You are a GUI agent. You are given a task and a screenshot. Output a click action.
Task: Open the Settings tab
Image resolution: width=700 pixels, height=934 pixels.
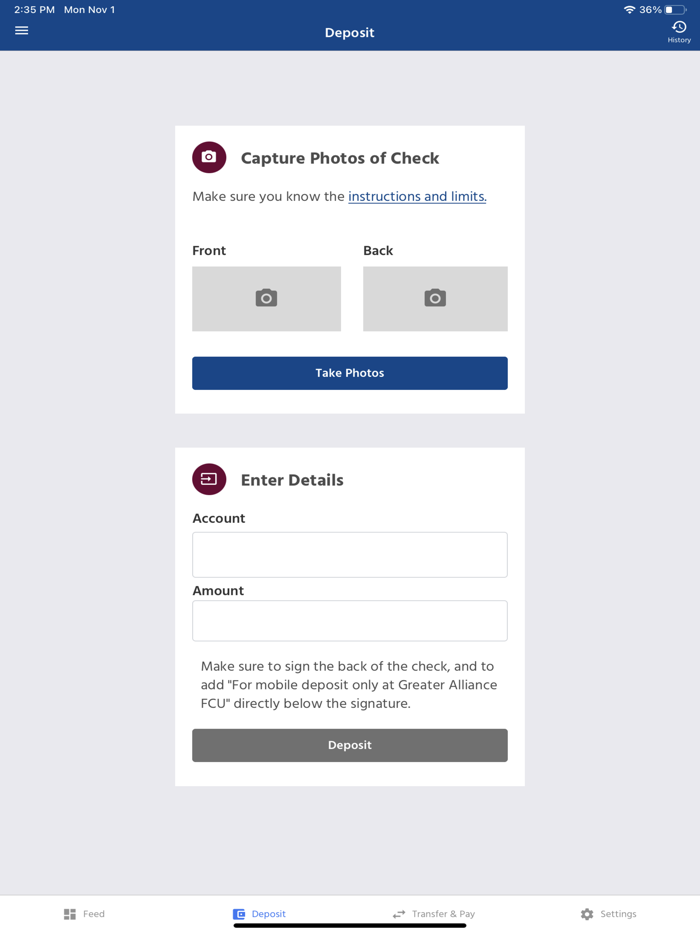click(609, 914)
